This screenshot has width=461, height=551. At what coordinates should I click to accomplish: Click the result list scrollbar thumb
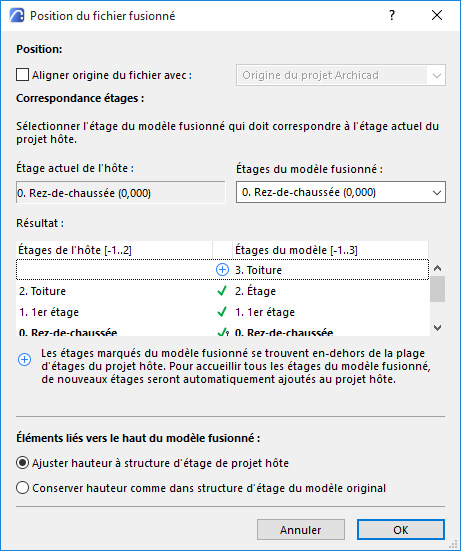(x=437, y=289)
